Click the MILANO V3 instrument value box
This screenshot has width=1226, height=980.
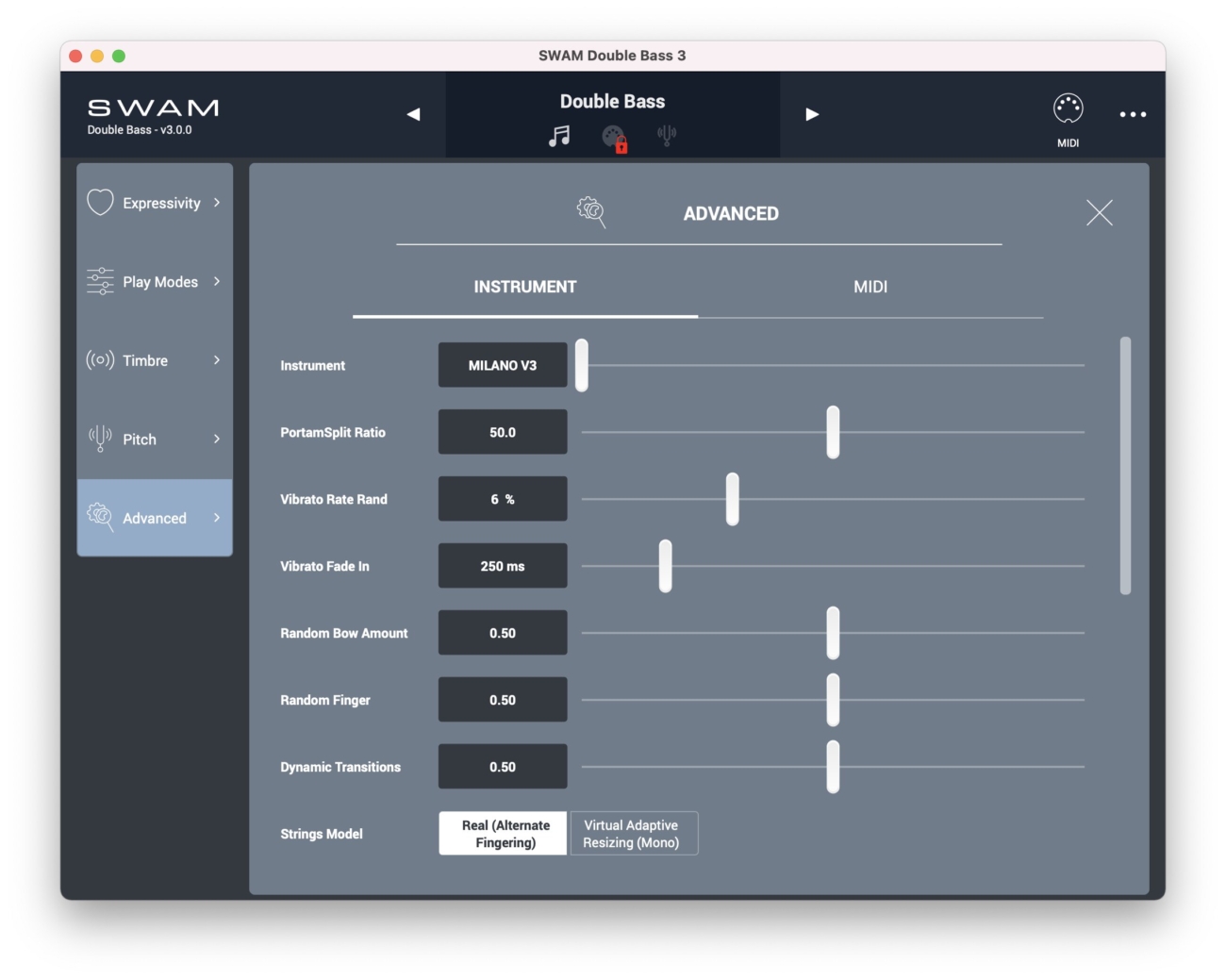[503, 366]
